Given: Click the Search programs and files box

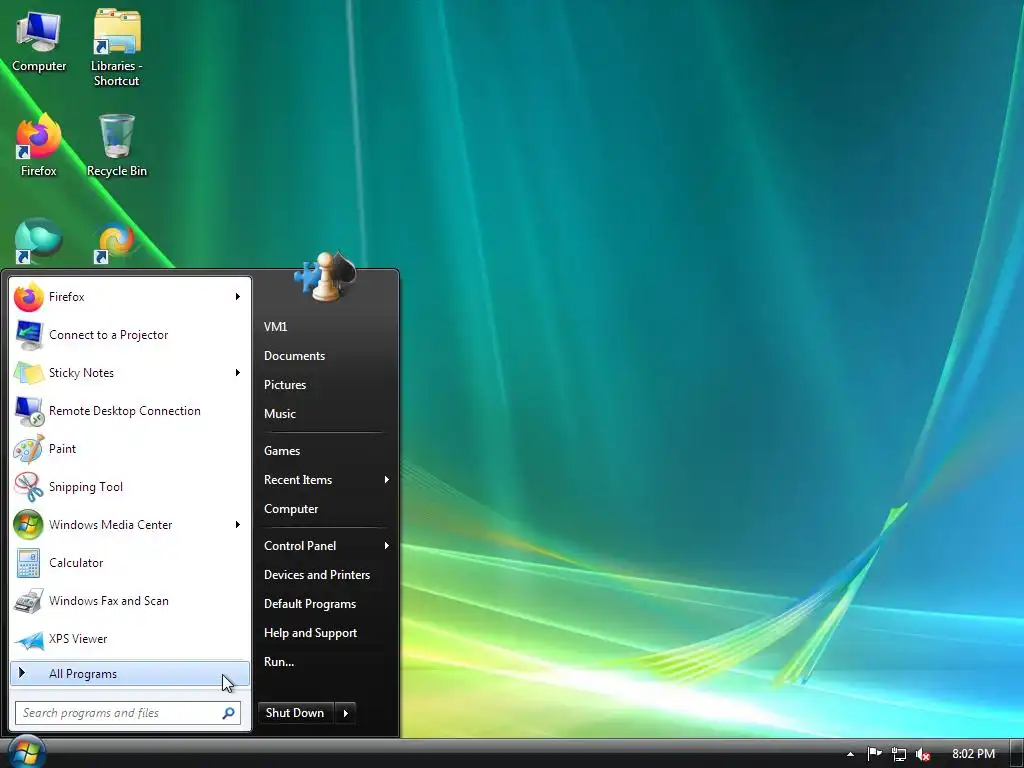Looking at the screenshot, I should (127, 713).
